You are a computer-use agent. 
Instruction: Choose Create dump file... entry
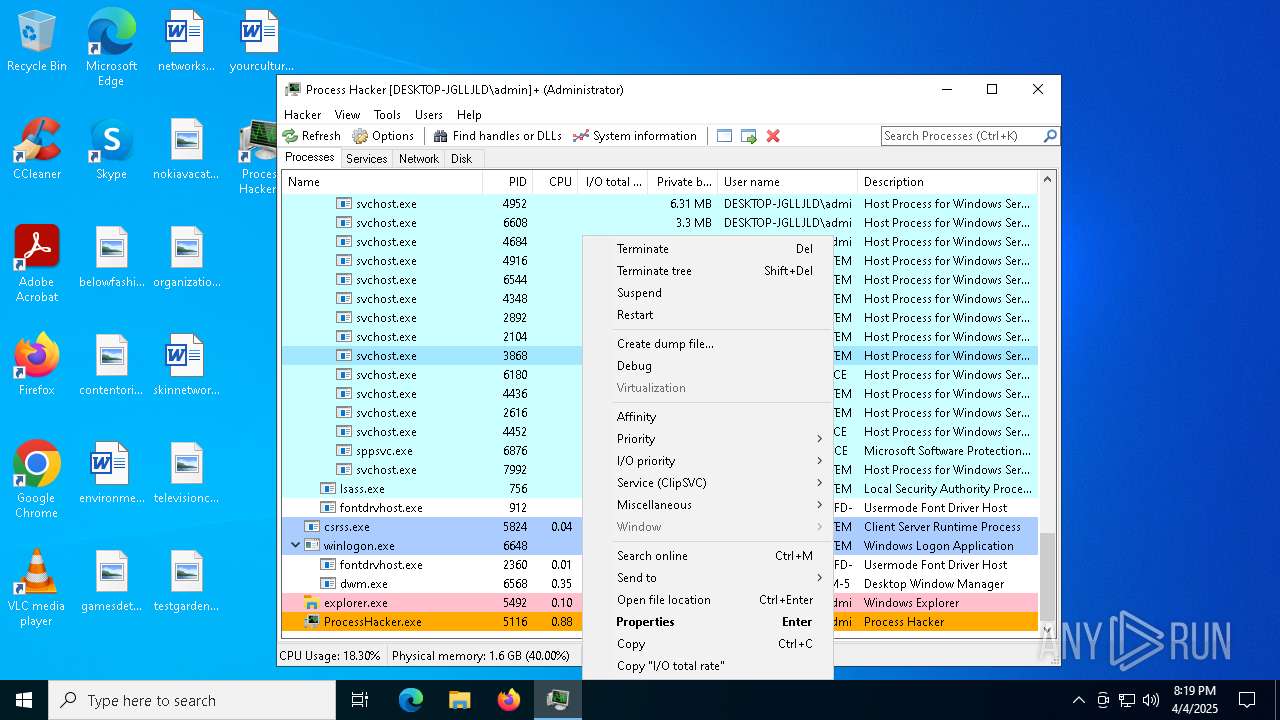[x=708, y=344]
